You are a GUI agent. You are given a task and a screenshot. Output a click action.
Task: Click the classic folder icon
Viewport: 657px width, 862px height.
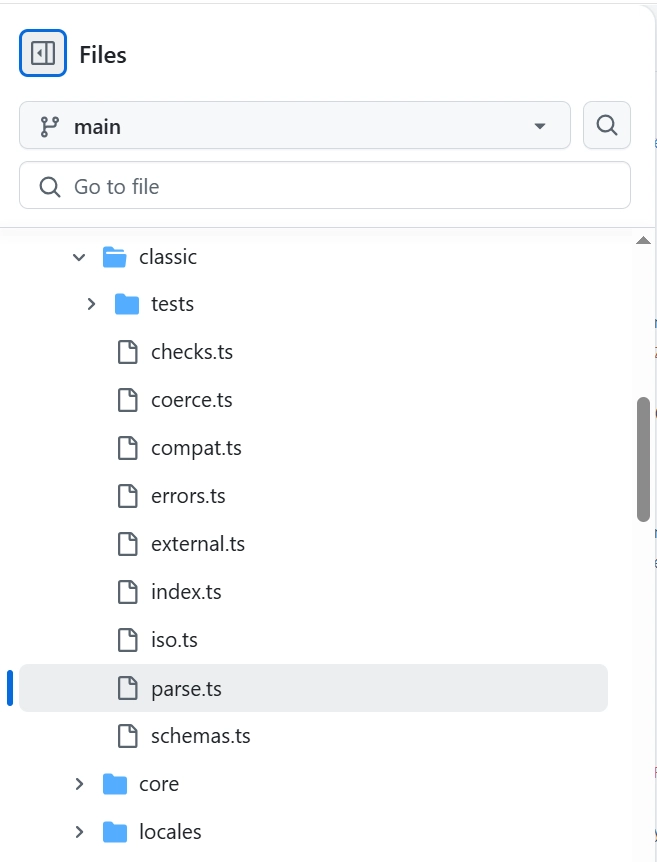click(114, 257)
